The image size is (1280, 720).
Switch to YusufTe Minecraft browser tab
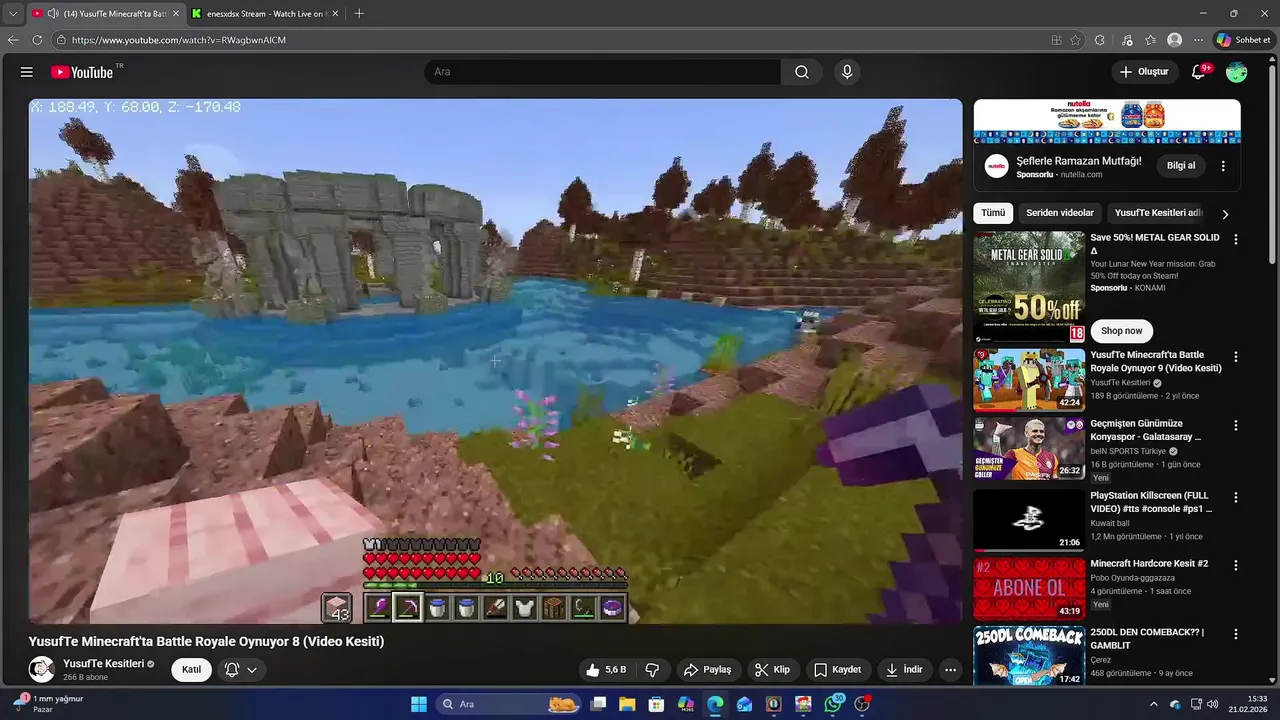click(x=106, y=14)
